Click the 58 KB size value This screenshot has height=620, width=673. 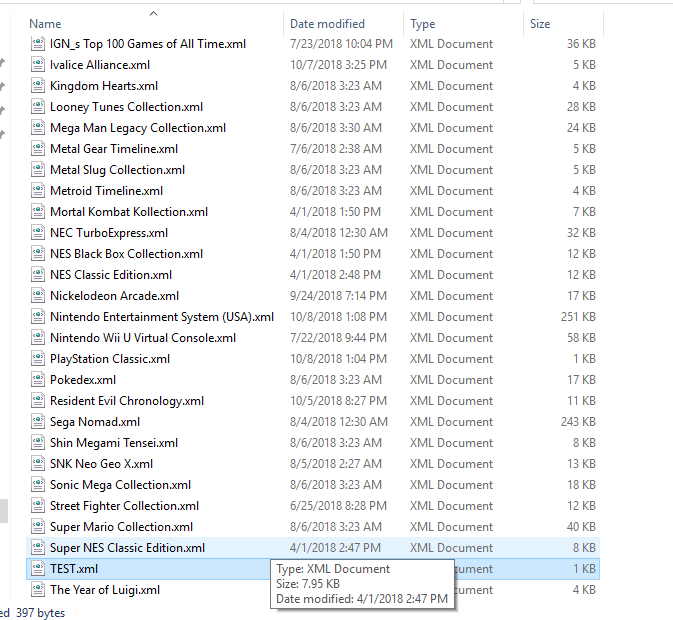tap(582, 338)
